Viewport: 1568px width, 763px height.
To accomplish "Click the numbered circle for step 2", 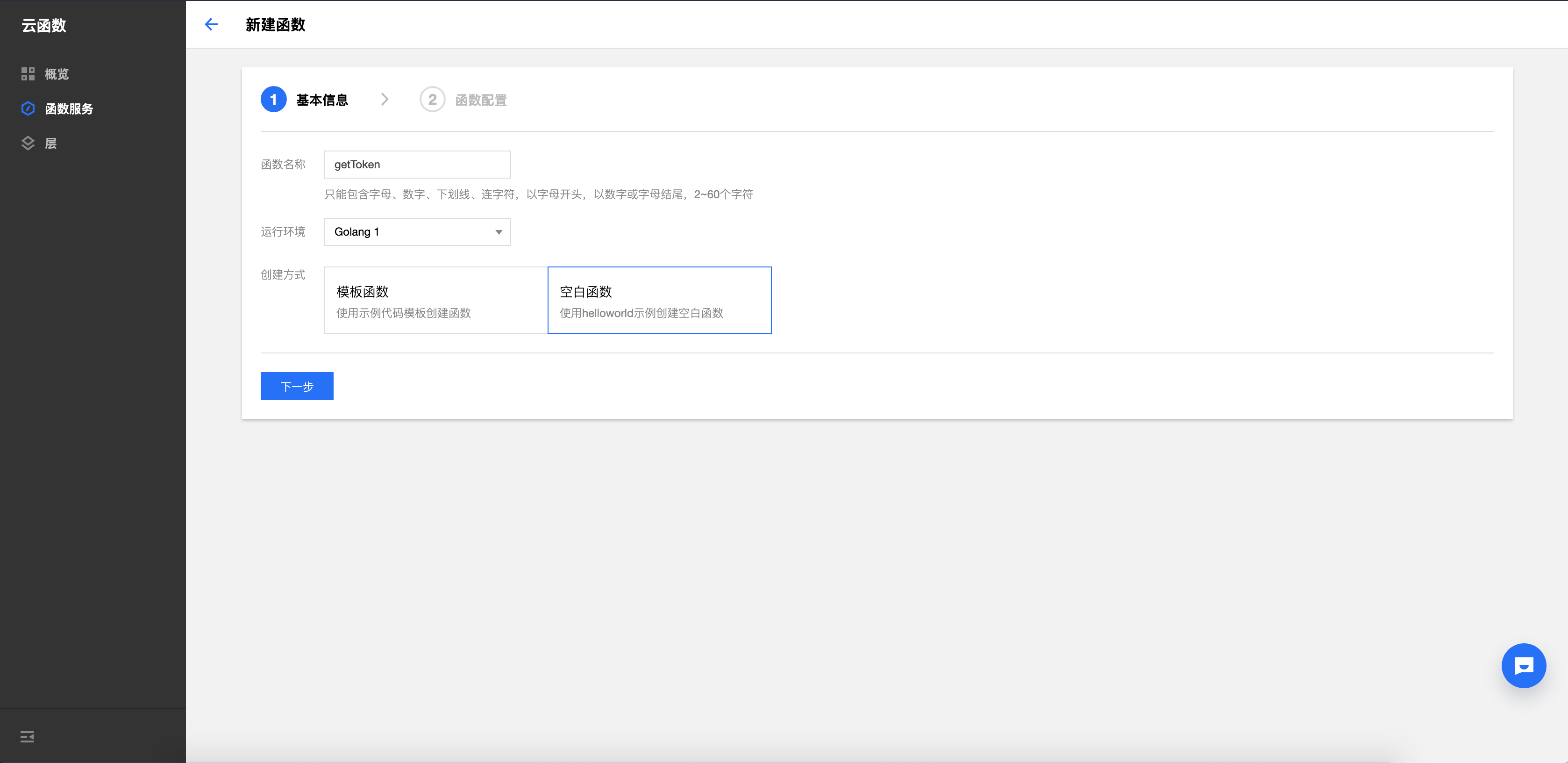I will [434, 99].
